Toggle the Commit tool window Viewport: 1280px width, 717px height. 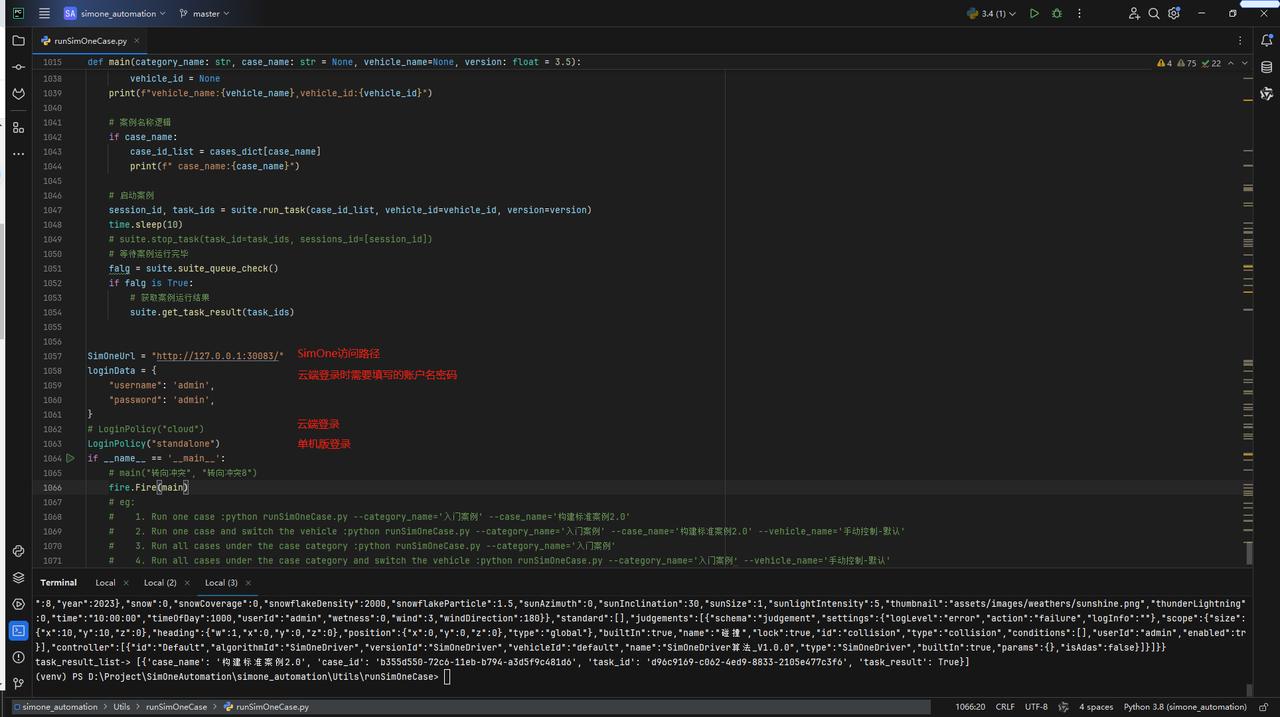pos(18,67)
